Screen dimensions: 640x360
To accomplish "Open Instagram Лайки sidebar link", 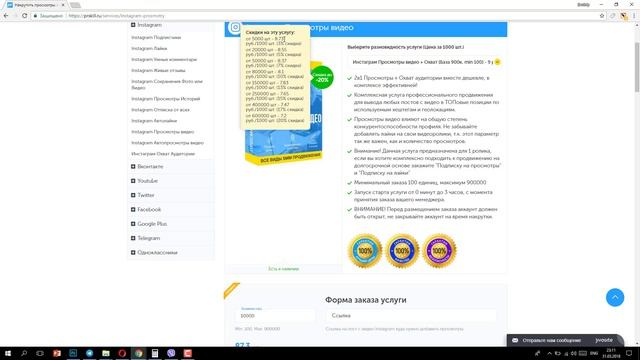I will (x=149, y=49).
